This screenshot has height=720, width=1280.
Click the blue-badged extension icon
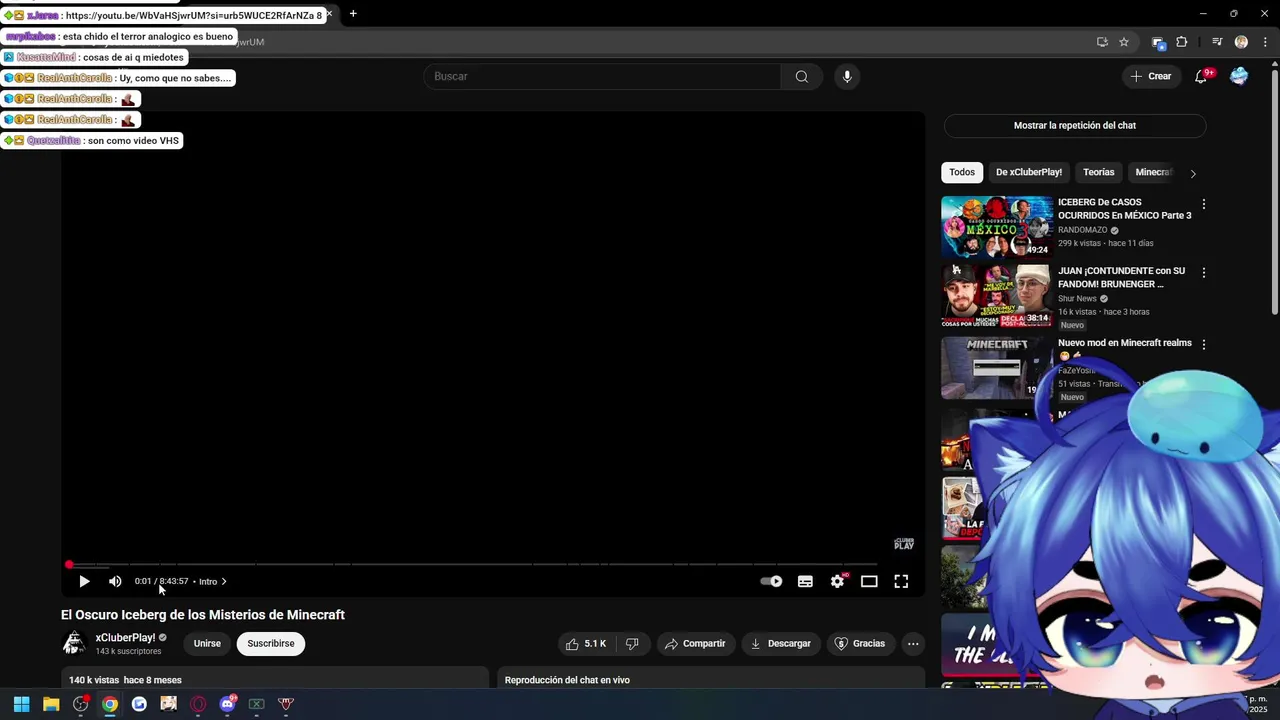coord(1158,42)
